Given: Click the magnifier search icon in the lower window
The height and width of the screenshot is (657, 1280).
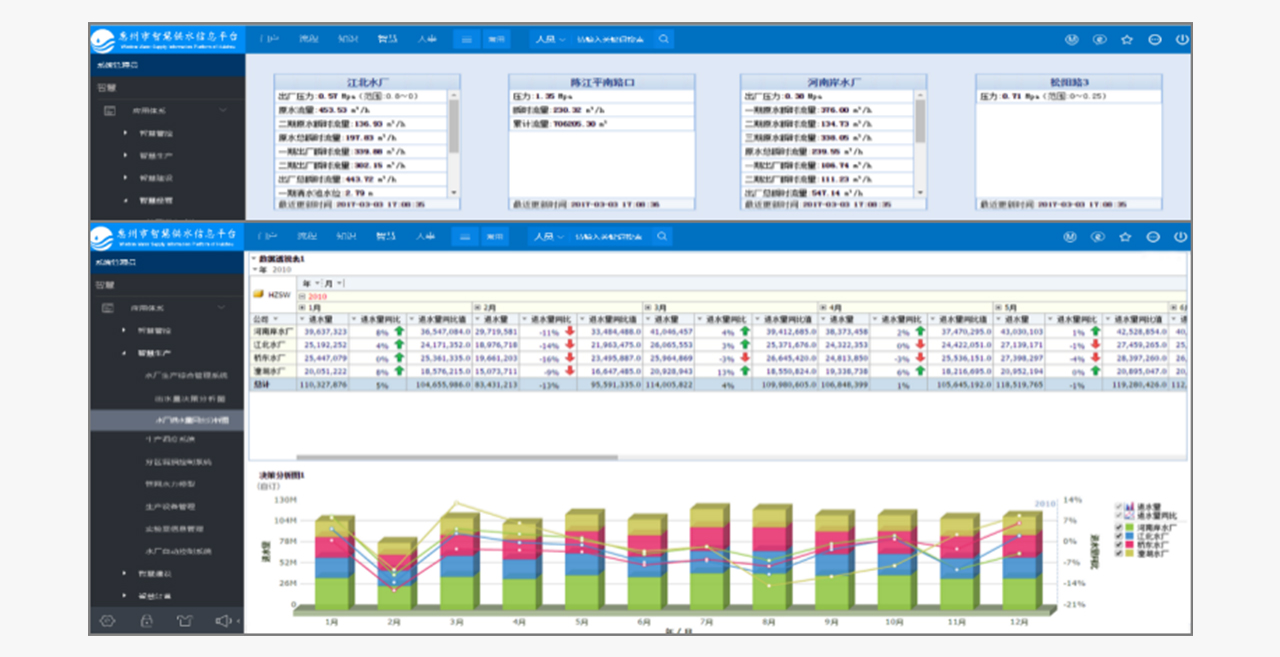Looking at the screenshot, I should coord(663,237).
